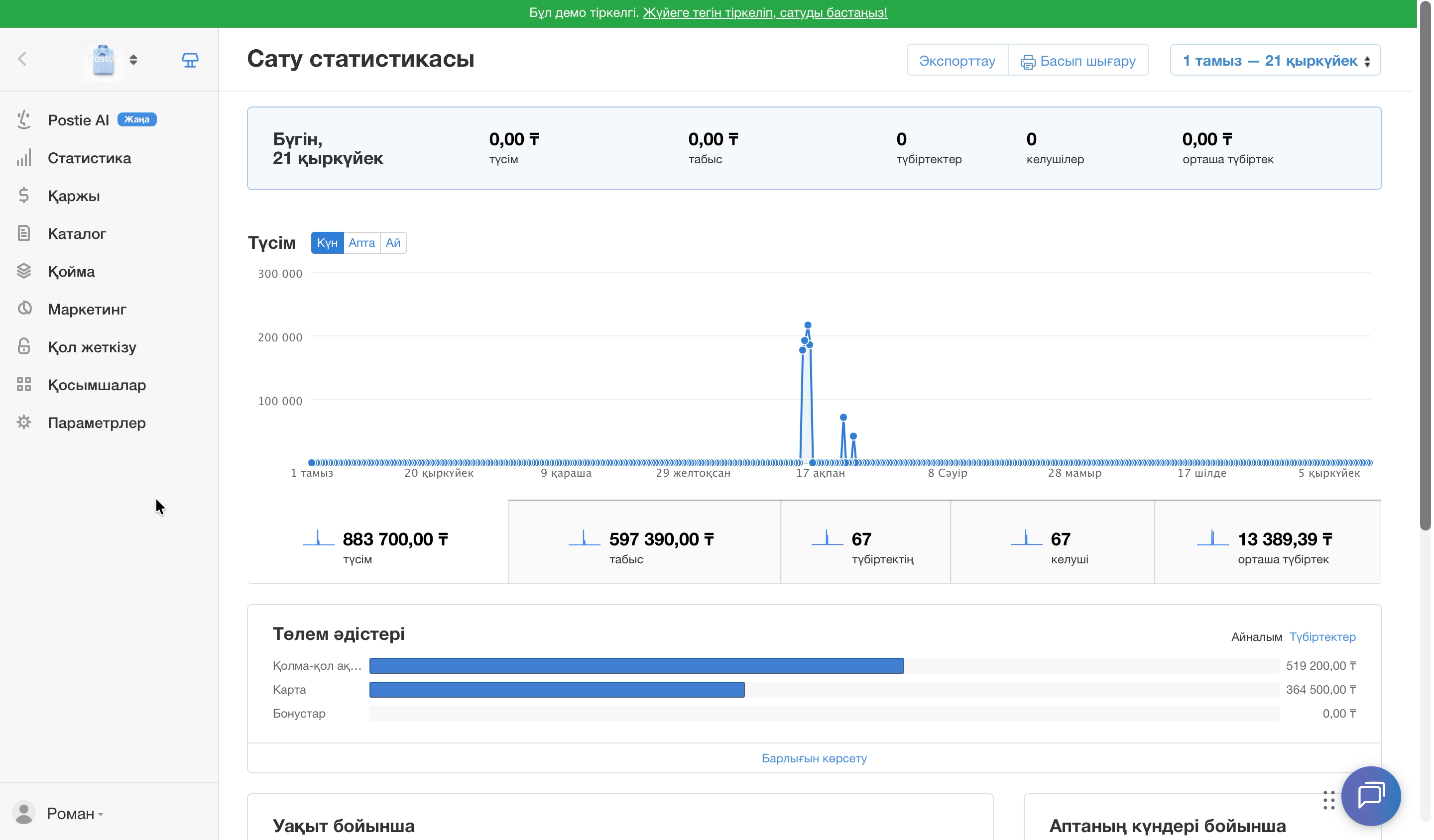
Task: Click the Барлығын көрсету link
Action: tap(814, 758)
